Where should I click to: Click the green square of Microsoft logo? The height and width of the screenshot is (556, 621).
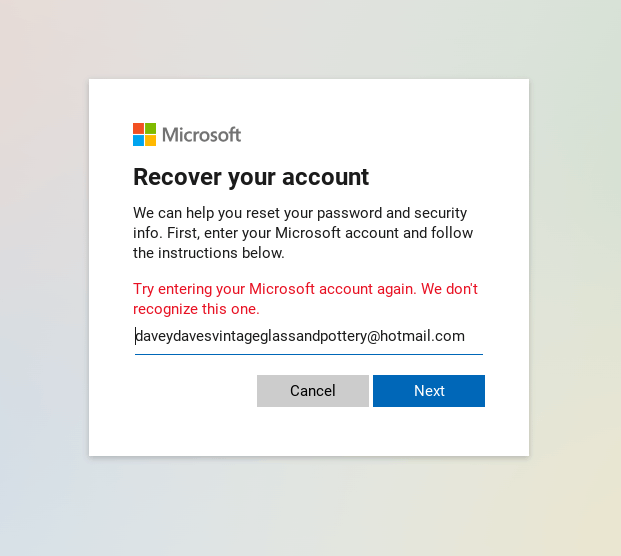click(150, 128)
